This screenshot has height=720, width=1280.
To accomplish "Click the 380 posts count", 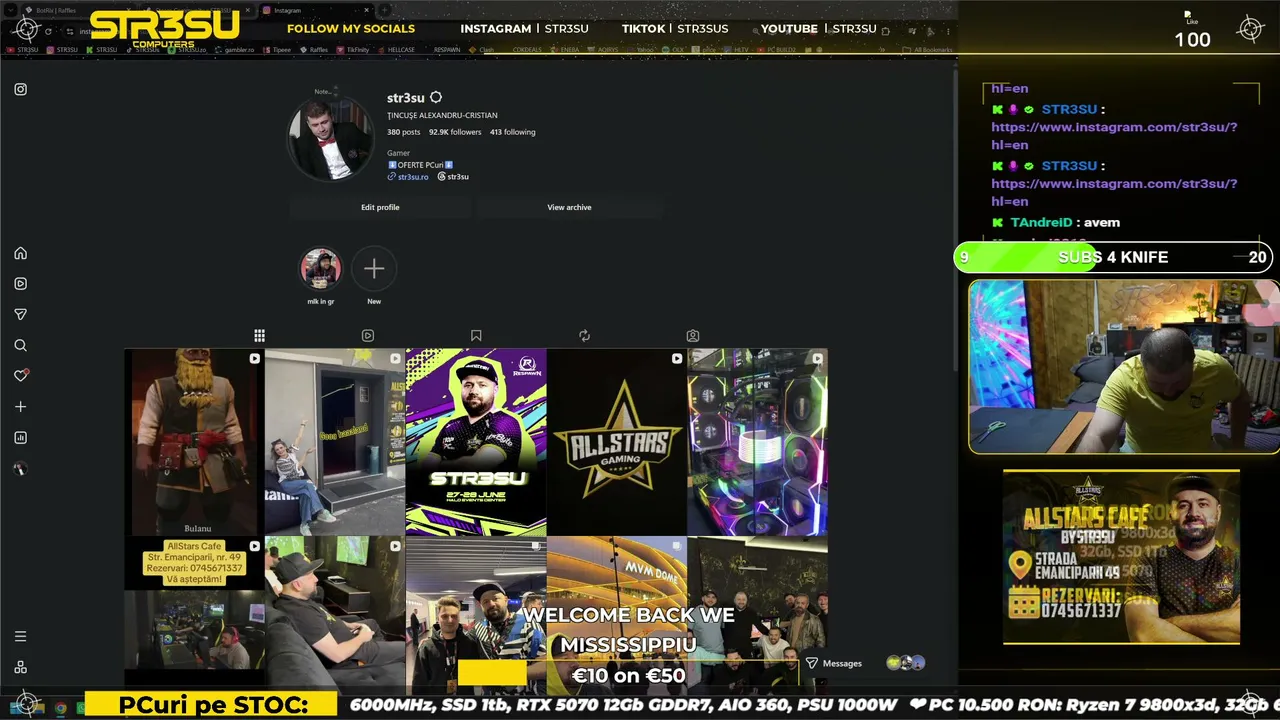I will coord(404,132).
